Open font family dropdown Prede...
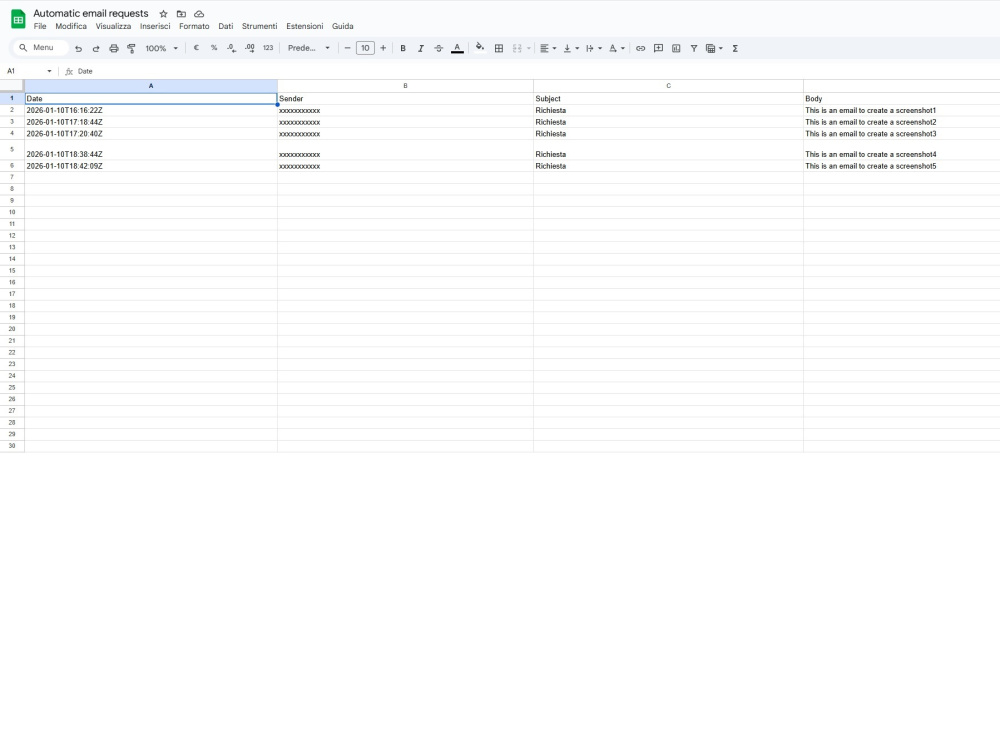This screenshot has height=750, width=1000. [x=309, y=48]
